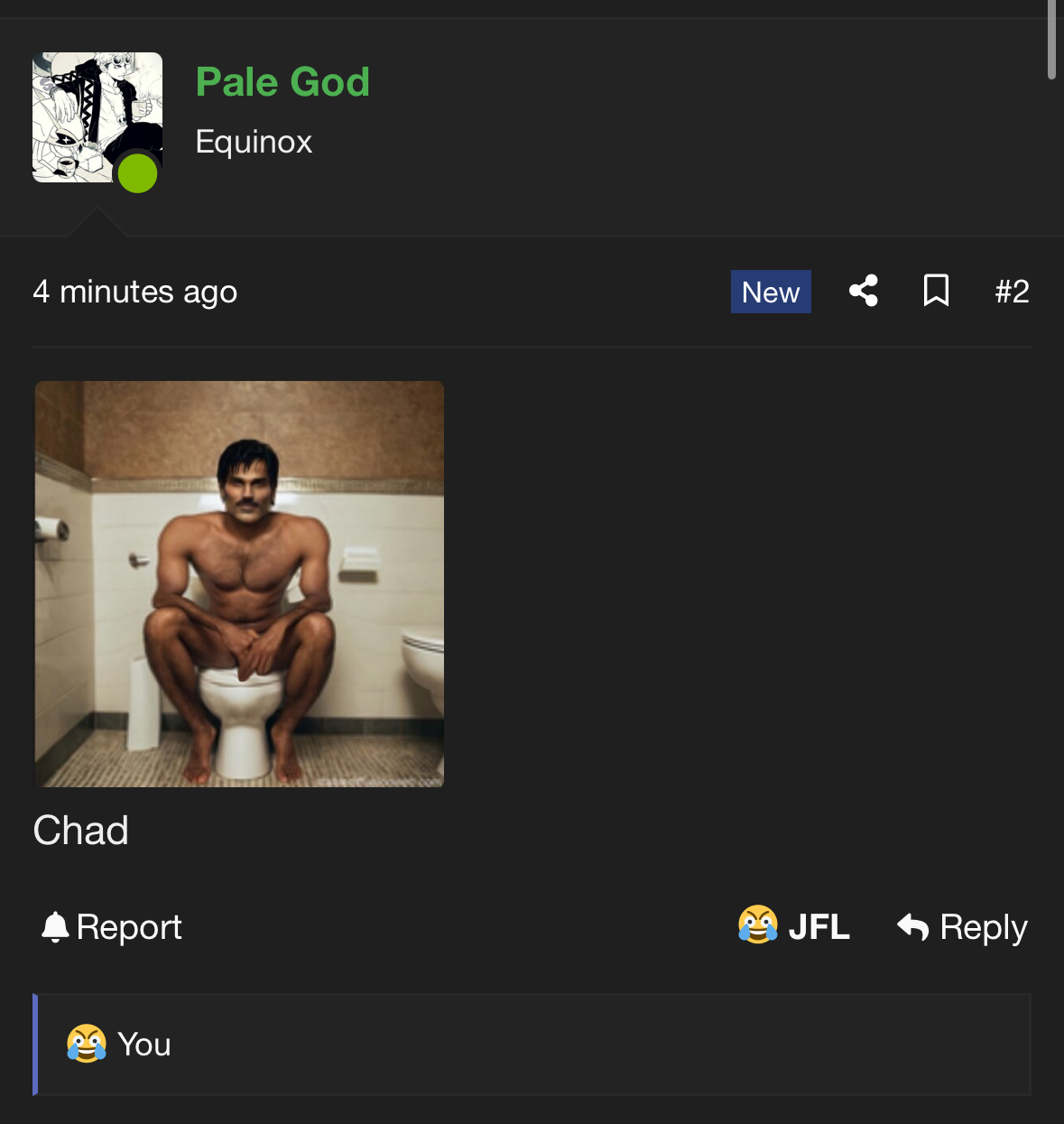Click the green online status dot
The width and height of the screenshot is (1064, 1124).
(138, 173)
